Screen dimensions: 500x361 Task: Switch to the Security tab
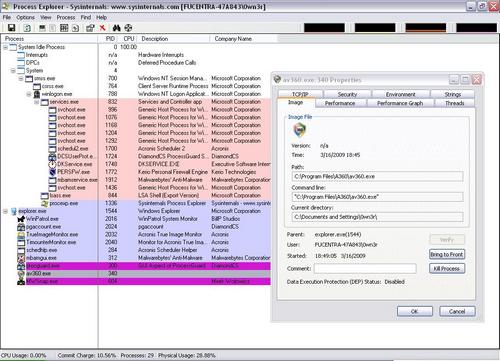(x=347, y=94)
